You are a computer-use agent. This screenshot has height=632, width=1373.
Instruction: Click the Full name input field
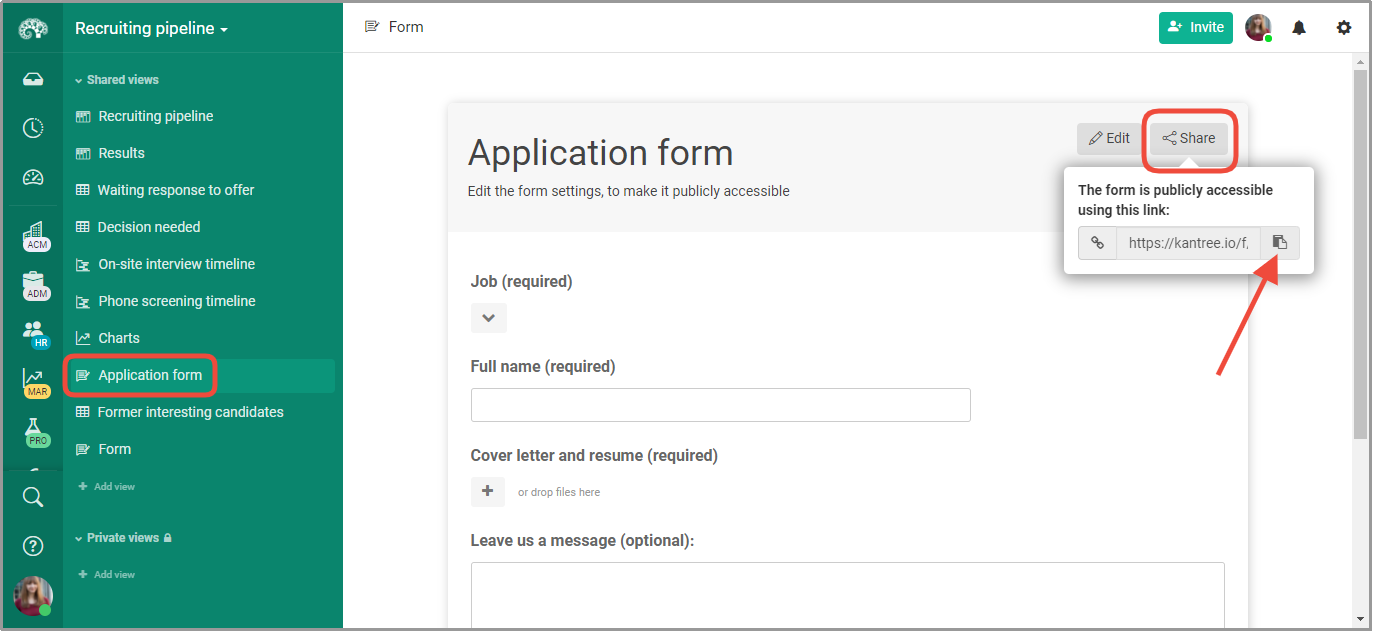(721, 405)
